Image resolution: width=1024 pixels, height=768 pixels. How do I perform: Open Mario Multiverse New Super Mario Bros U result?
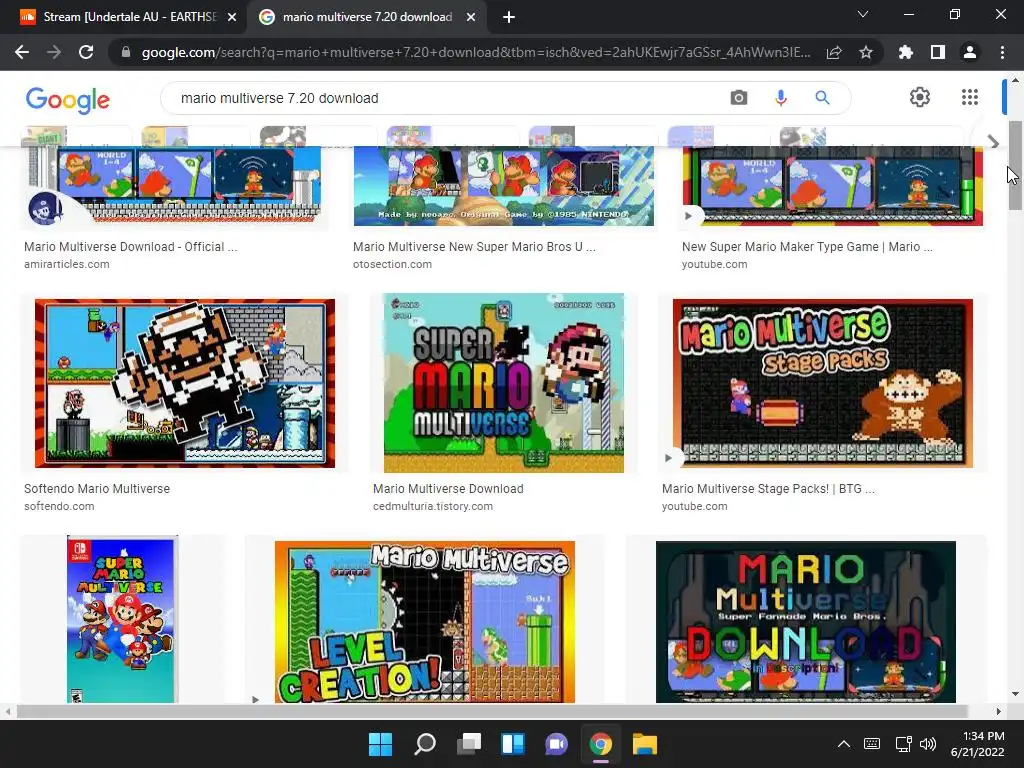(474, 247)
